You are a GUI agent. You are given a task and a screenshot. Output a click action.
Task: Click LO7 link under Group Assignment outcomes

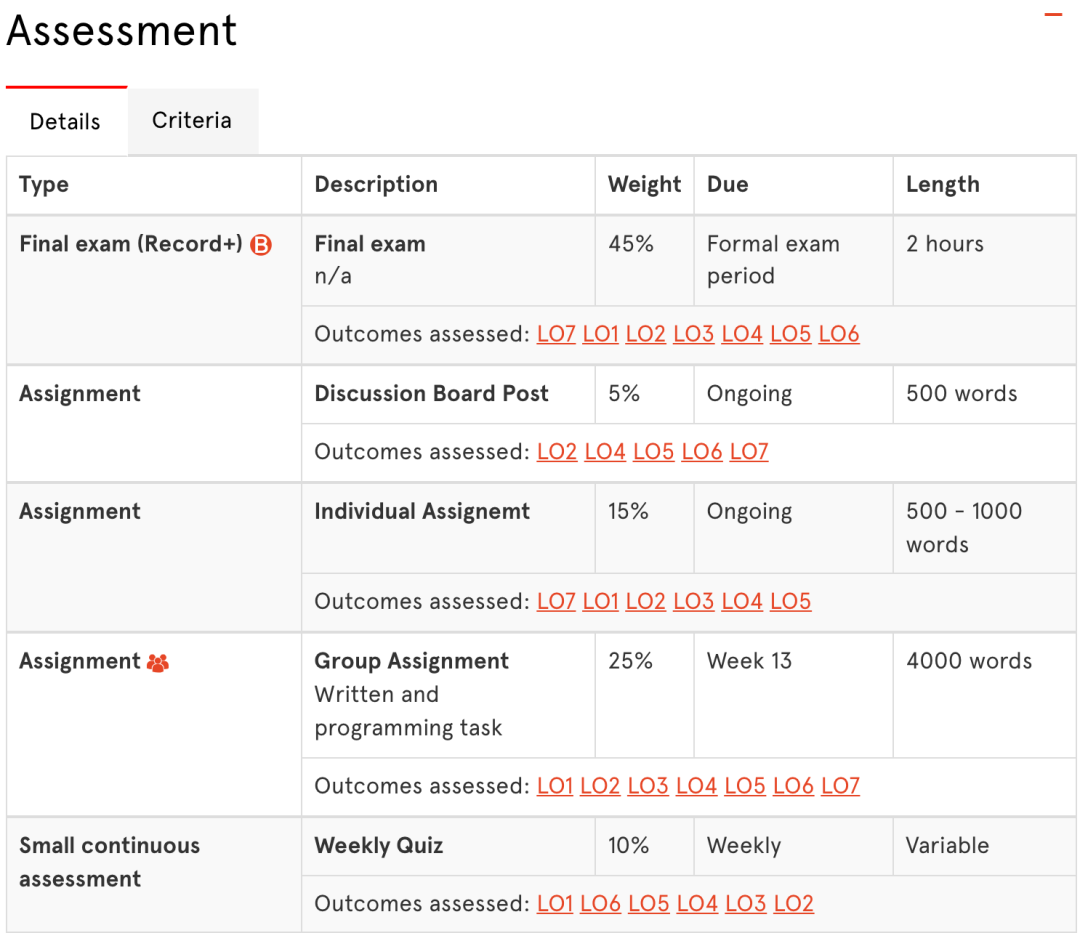coord(840,787)
